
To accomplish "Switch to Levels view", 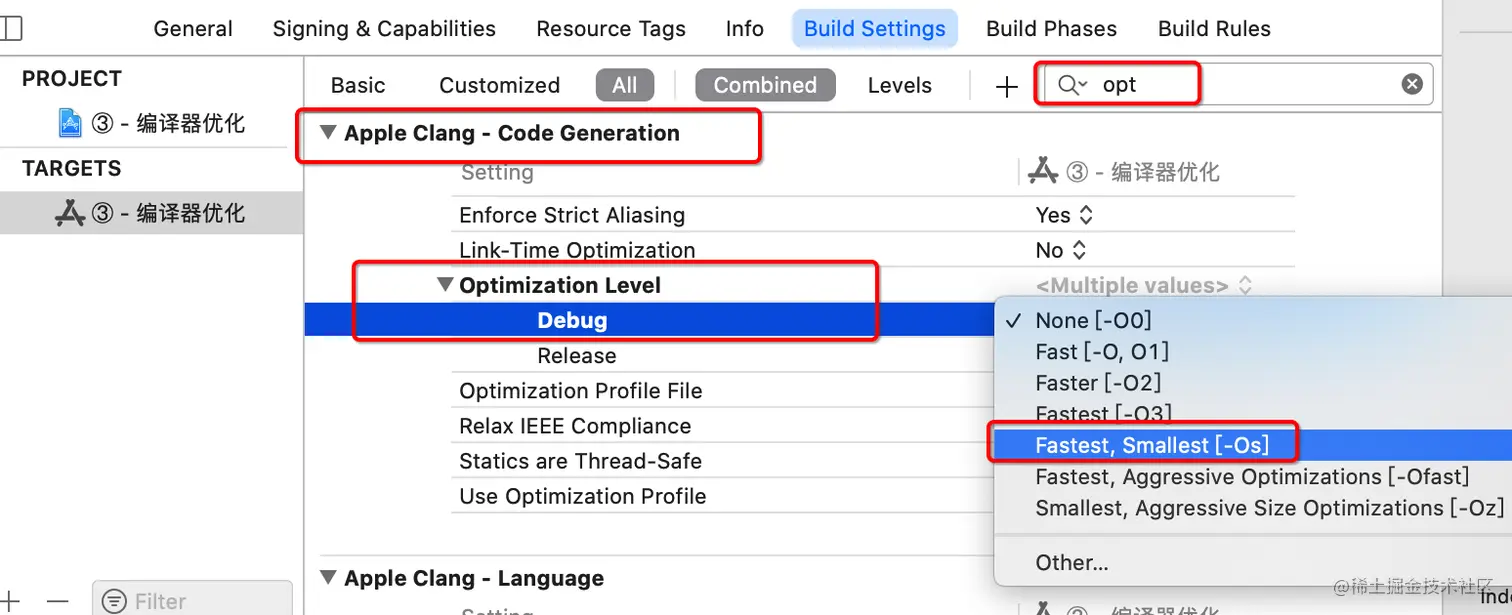I will point(899,85).
